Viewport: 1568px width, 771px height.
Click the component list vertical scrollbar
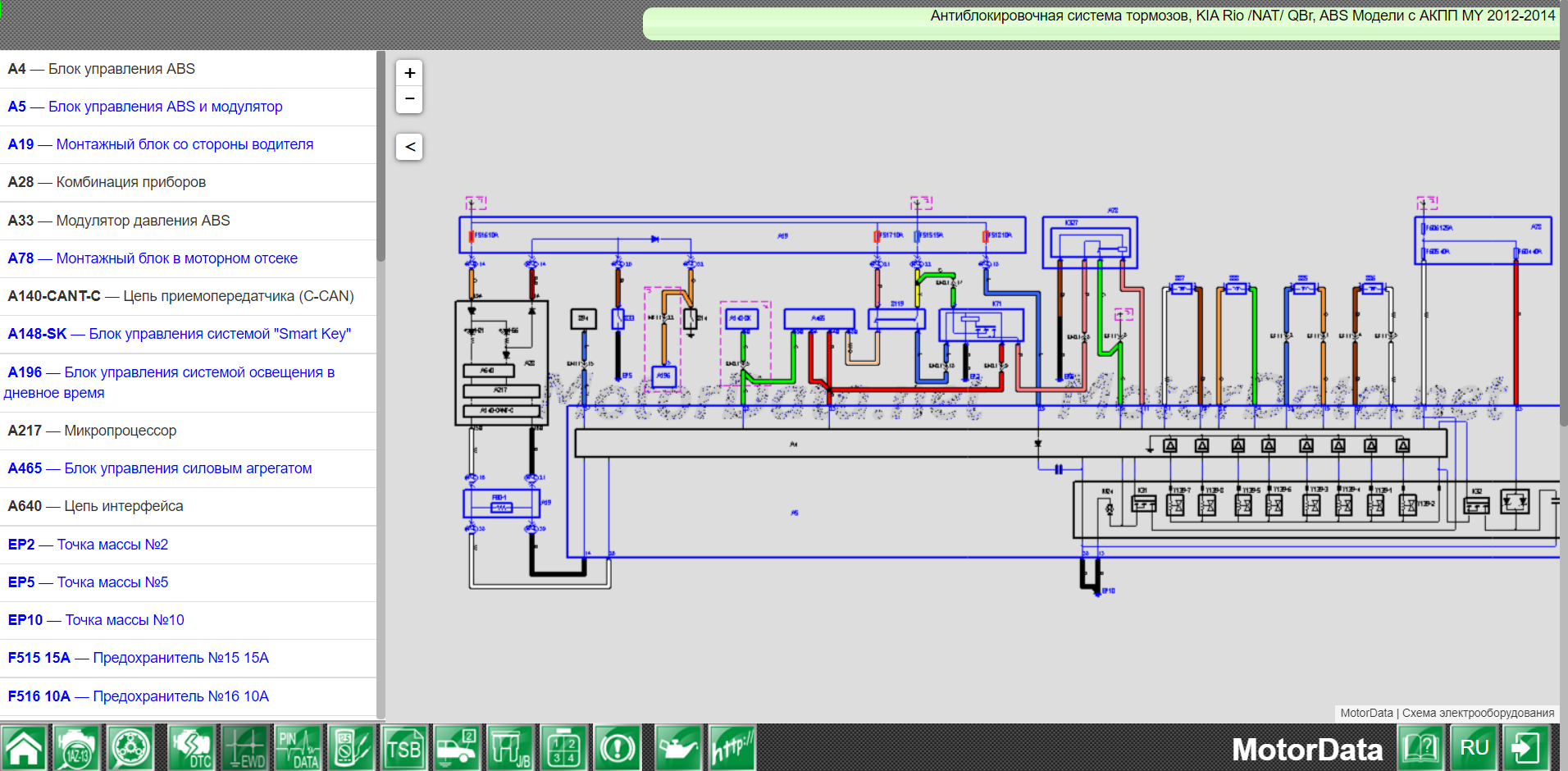tap(381, 156)
